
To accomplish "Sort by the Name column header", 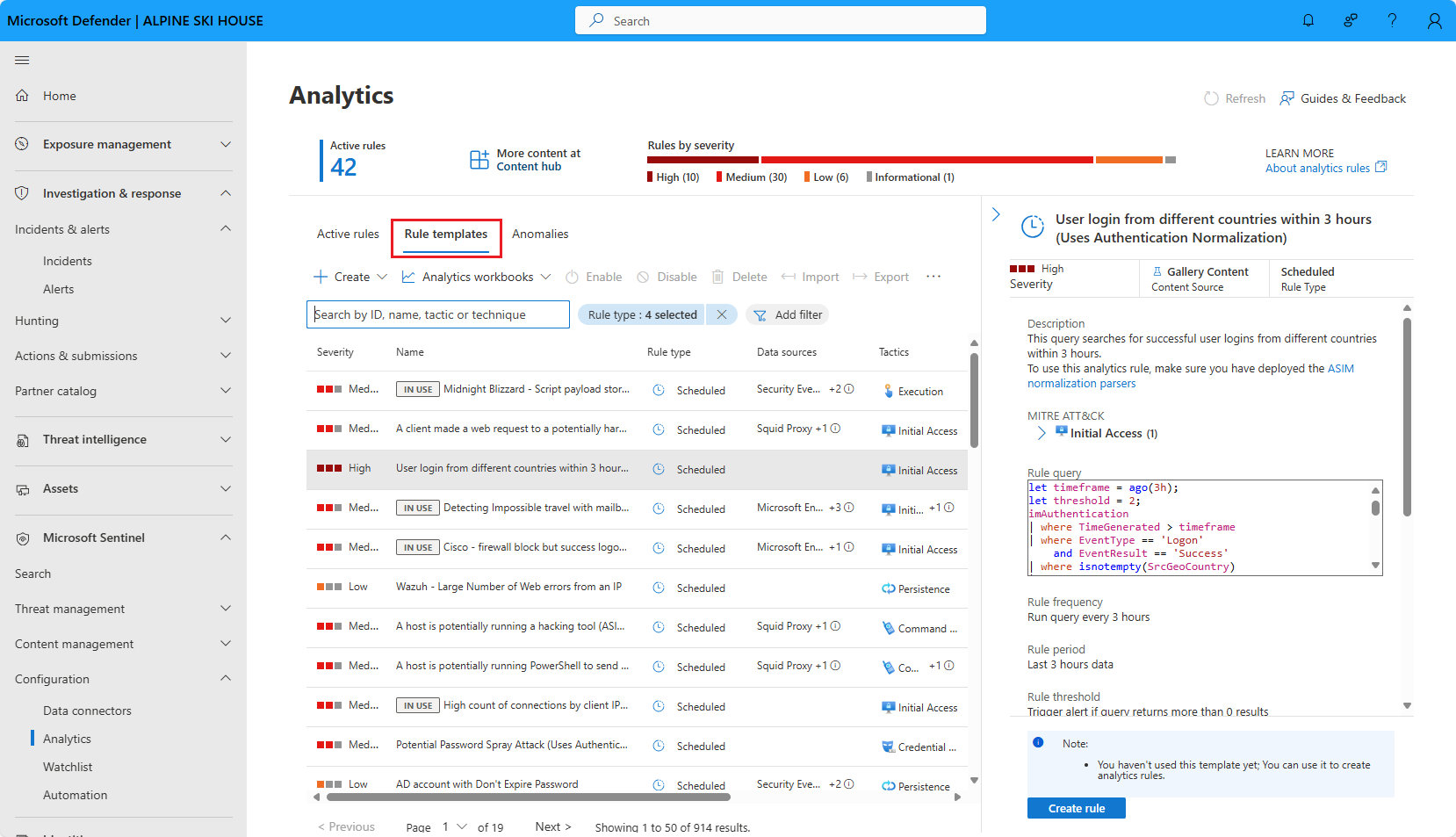I will coord(410,352).
